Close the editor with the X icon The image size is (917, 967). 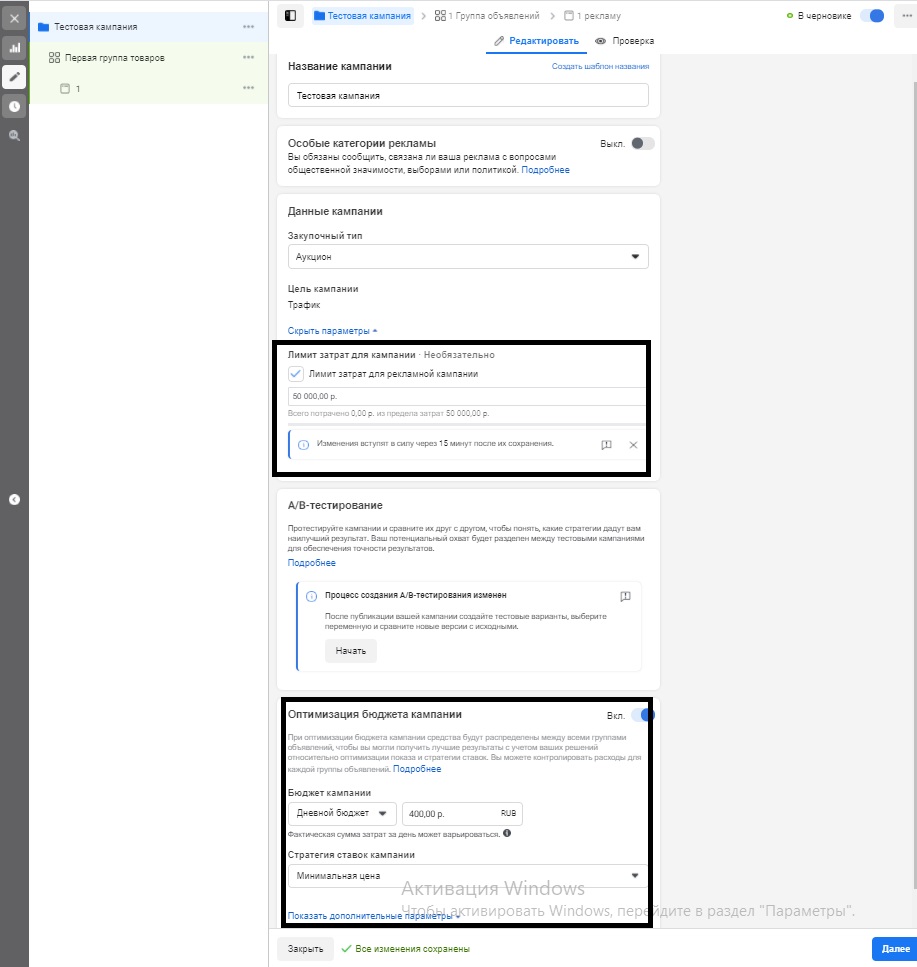14,19
